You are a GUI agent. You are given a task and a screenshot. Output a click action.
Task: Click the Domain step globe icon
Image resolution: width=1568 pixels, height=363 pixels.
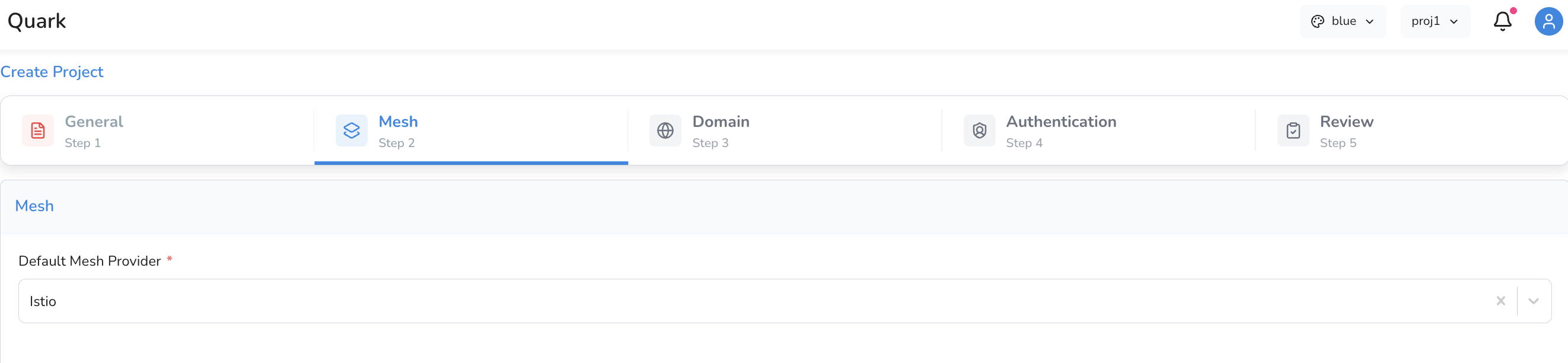point(665,130)
